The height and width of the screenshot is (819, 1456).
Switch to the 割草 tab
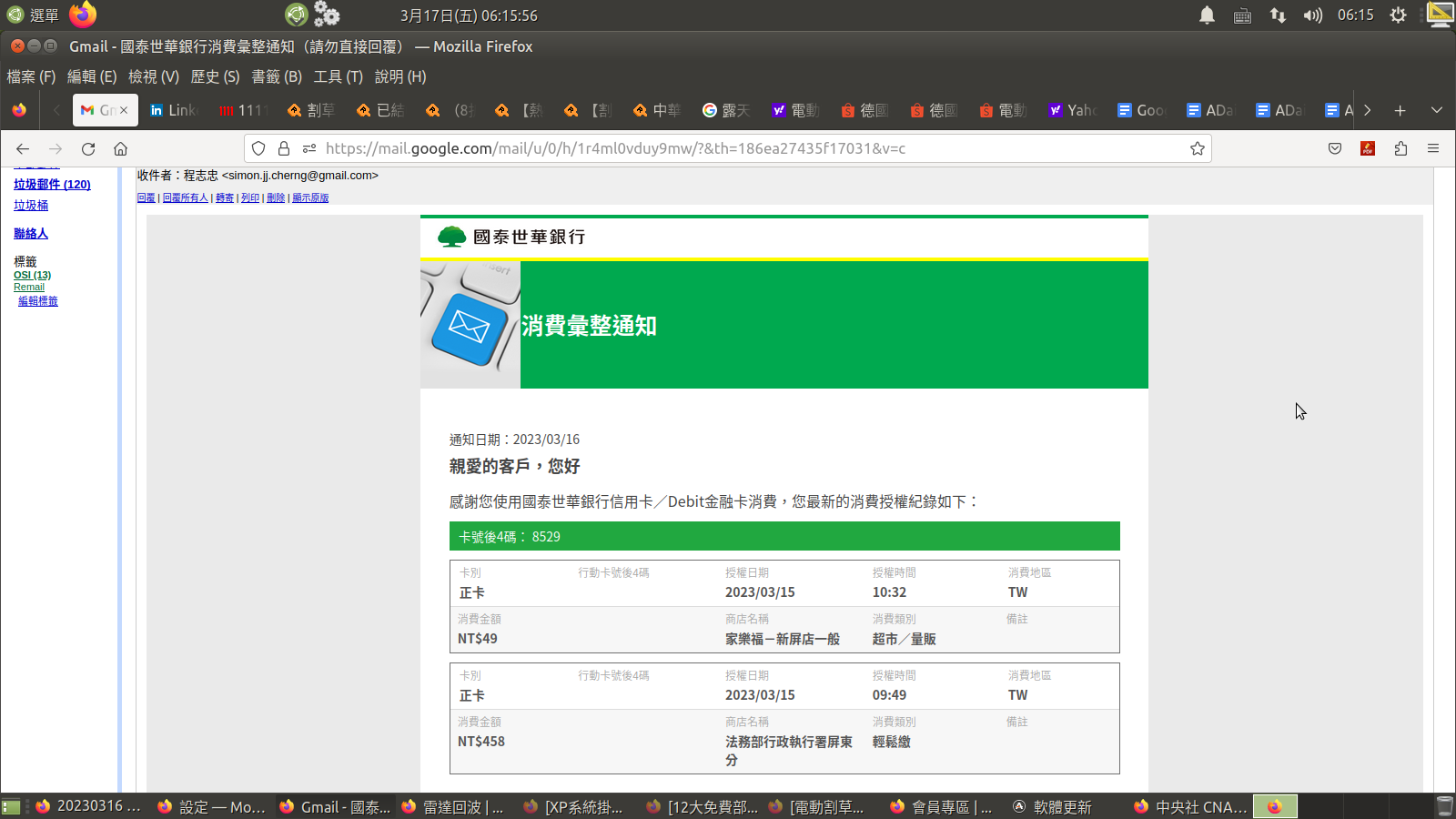(313, 110)
